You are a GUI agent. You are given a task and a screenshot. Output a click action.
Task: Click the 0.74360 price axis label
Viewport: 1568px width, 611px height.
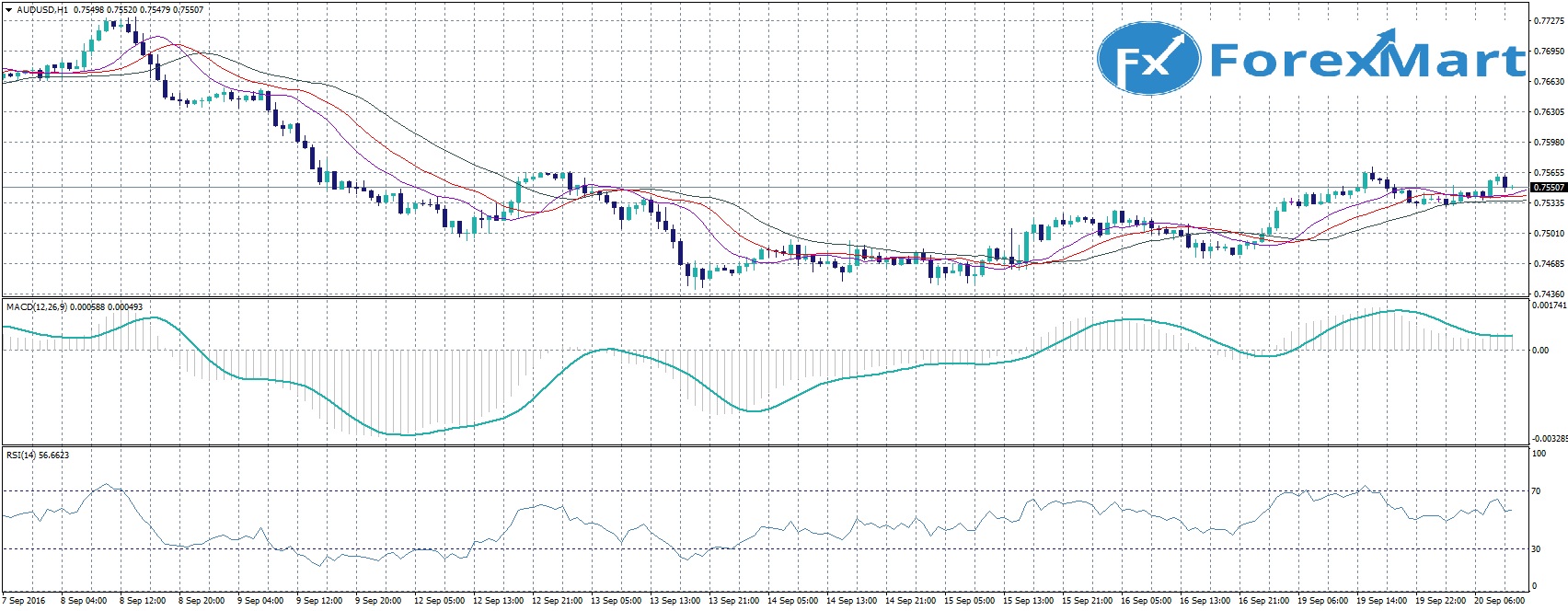pyautogui.click(x=1548, y=294)
